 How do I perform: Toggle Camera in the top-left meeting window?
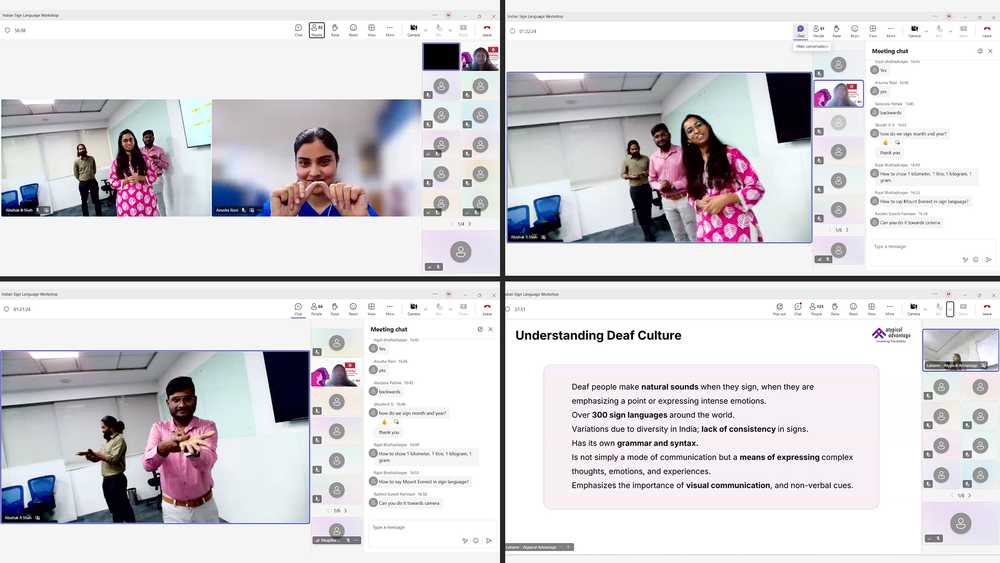414,30
